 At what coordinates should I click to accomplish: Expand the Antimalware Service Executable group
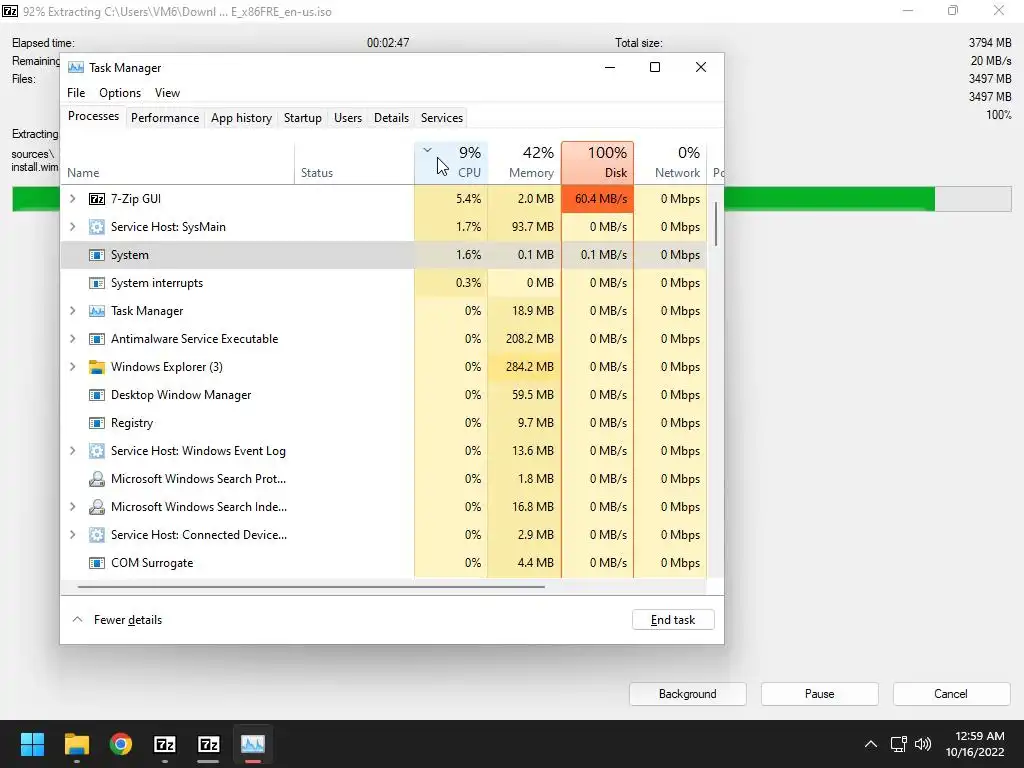click(x=72, y=339)
